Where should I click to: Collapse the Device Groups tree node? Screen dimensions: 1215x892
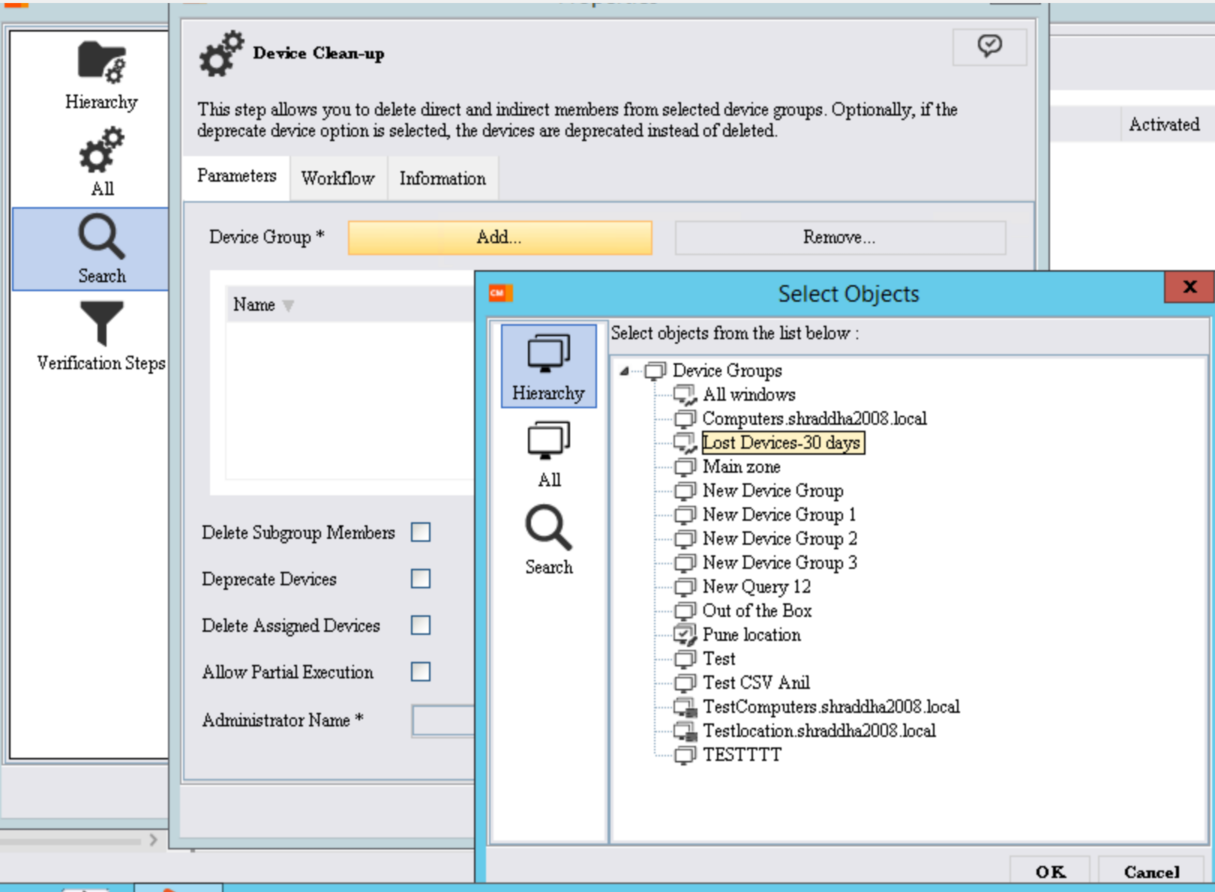click(x=625, y=371)
